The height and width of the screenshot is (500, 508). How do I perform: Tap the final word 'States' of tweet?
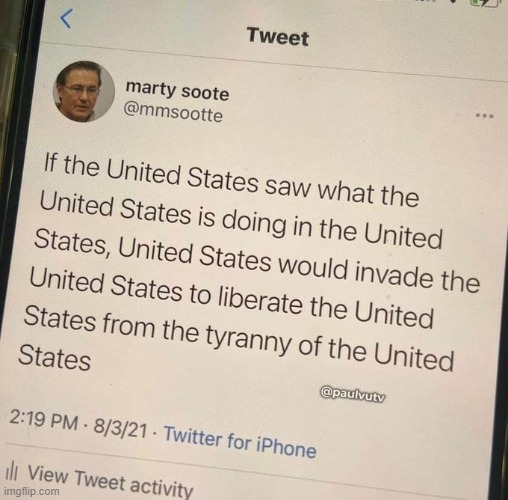tap(55, 358)
